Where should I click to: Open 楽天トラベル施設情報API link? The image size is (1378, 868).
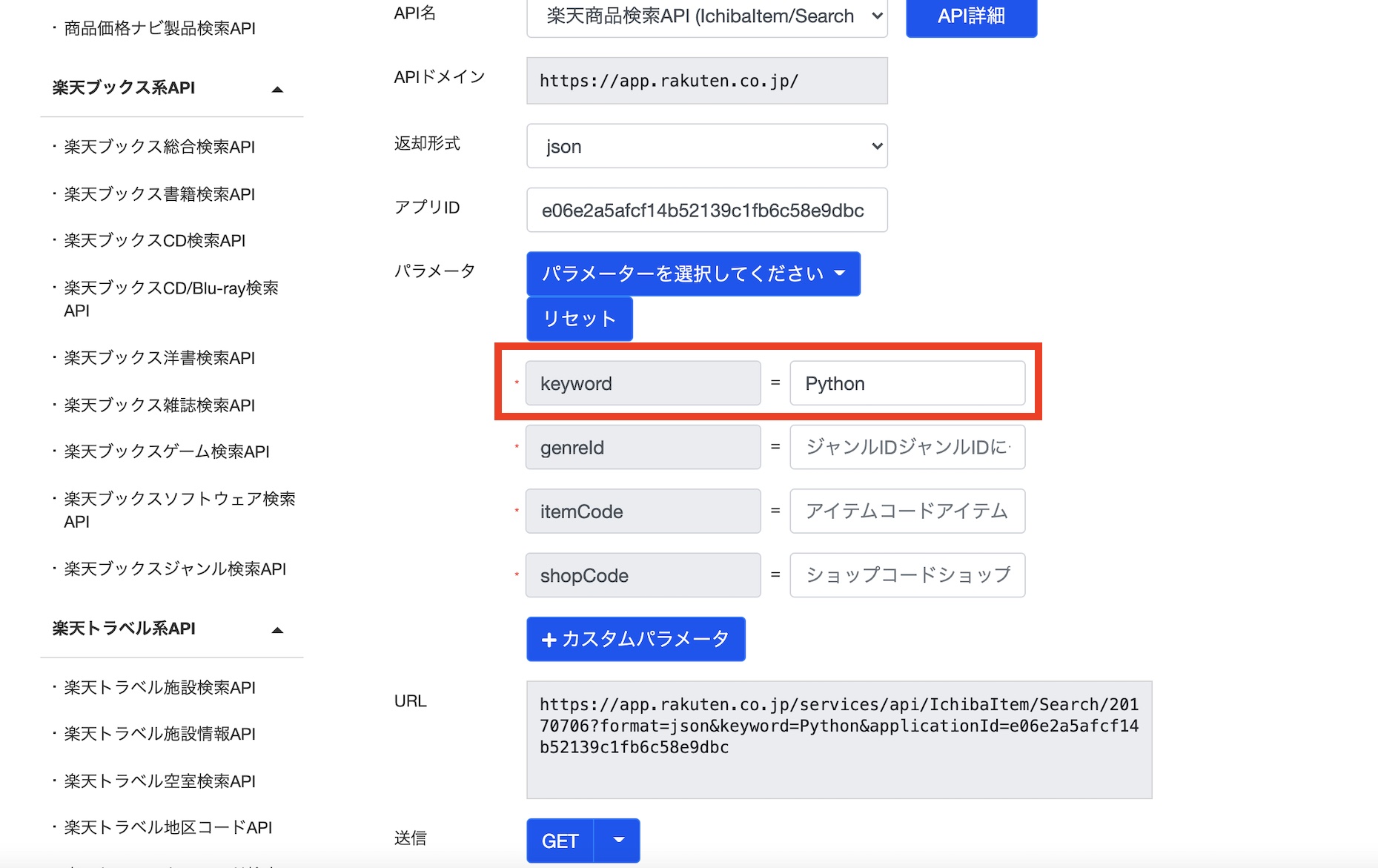[159, 734]
